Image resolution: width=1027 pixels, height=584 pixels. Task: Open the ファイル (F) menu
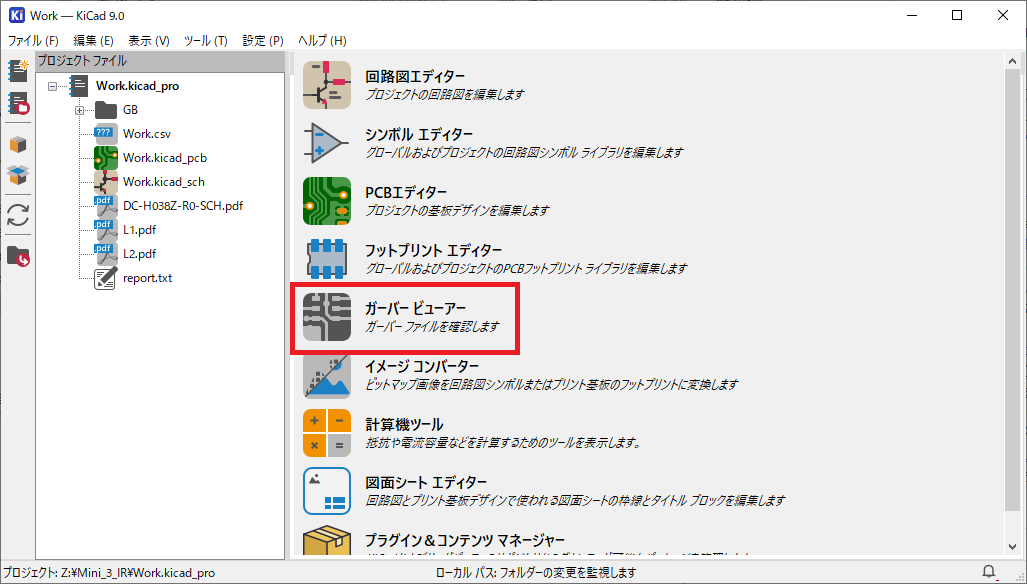(x=33, y=41)
